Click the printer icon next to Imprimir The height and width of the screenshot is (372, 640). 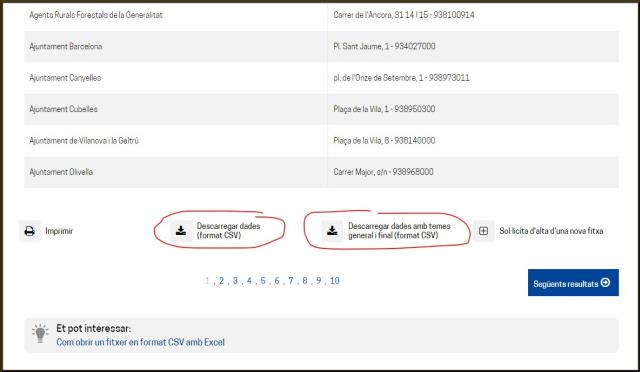click(29, 231)
